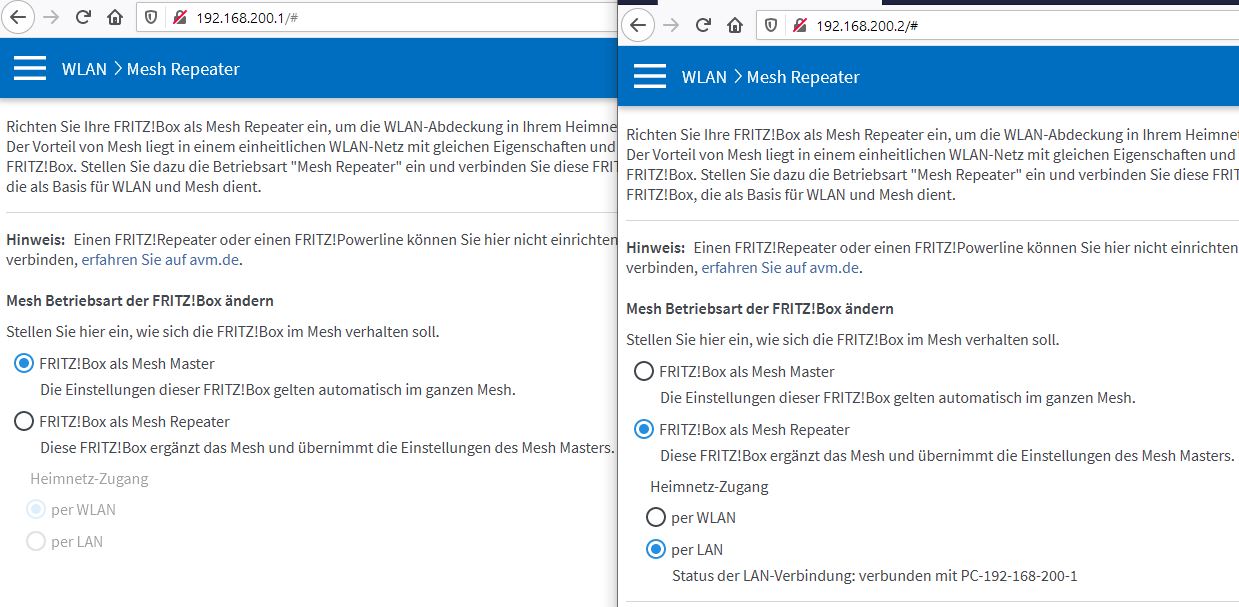Reload the 192.168.200.1 page
The width and height of the screenshot is (1239, 607).
click(x=83, y=17)
